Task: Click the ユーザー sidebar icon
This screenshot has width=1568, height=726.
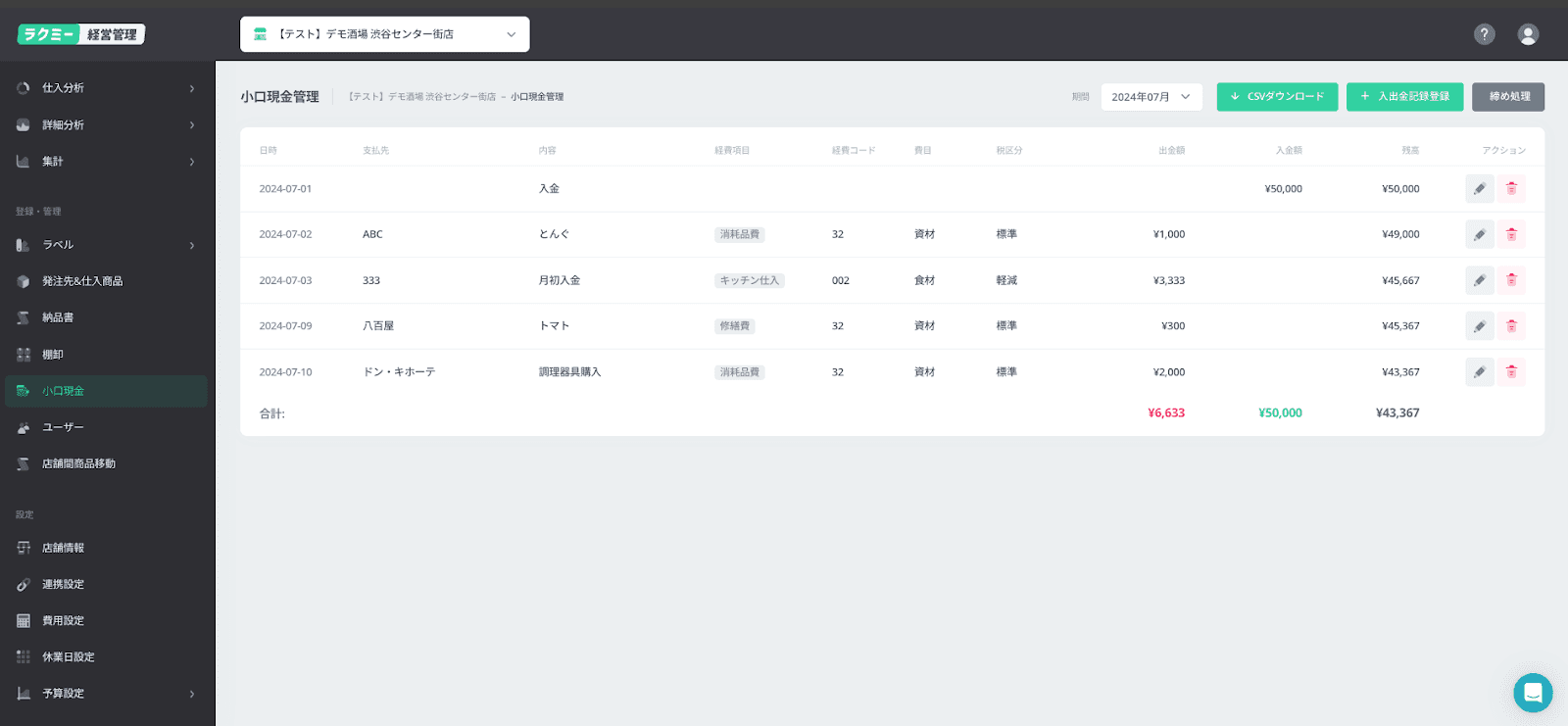Action: pos(24,427)
